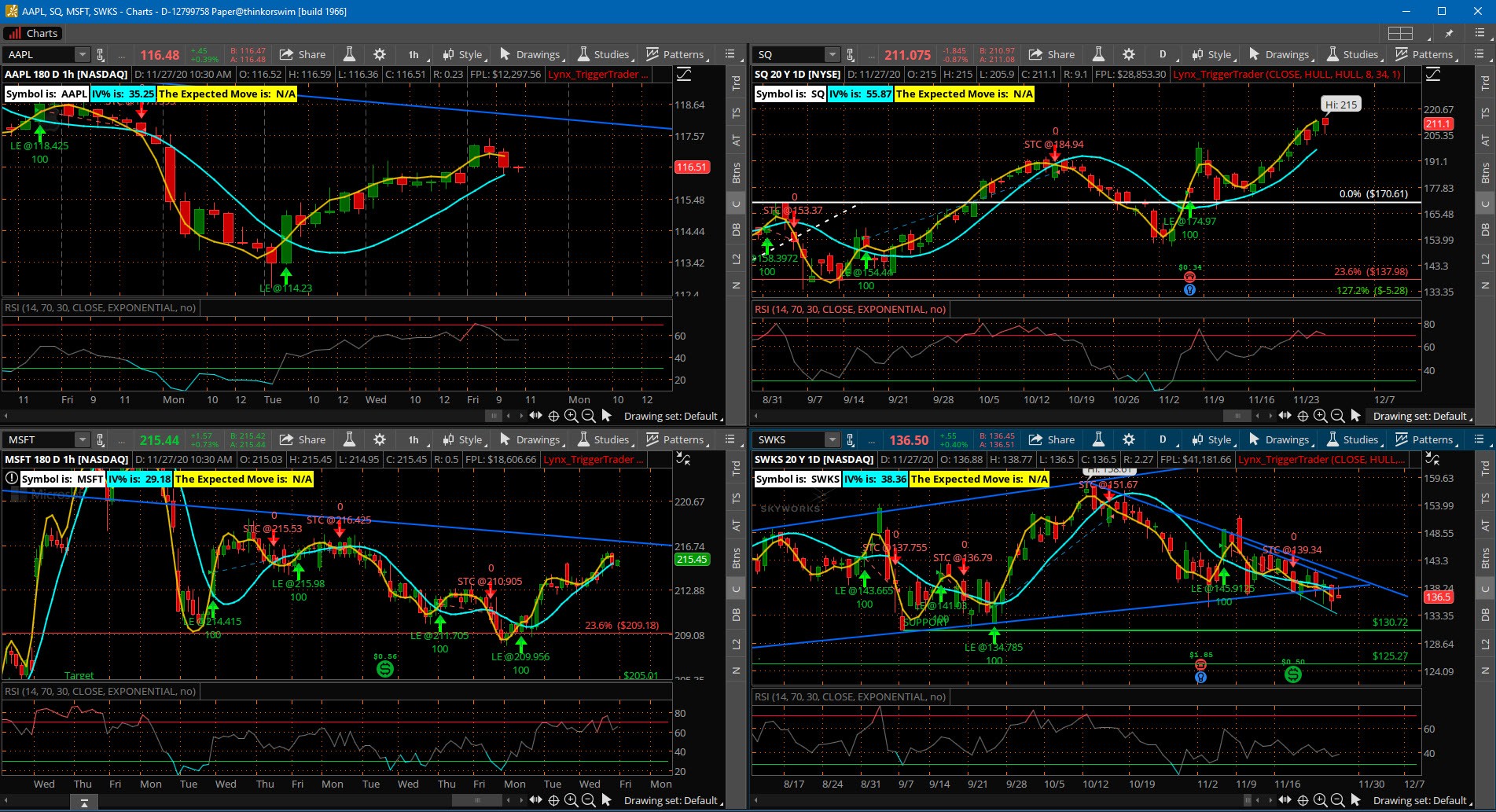
Task: Expand the SWKS symbol dropdown arrow
Action: click(x=832, y=439)
